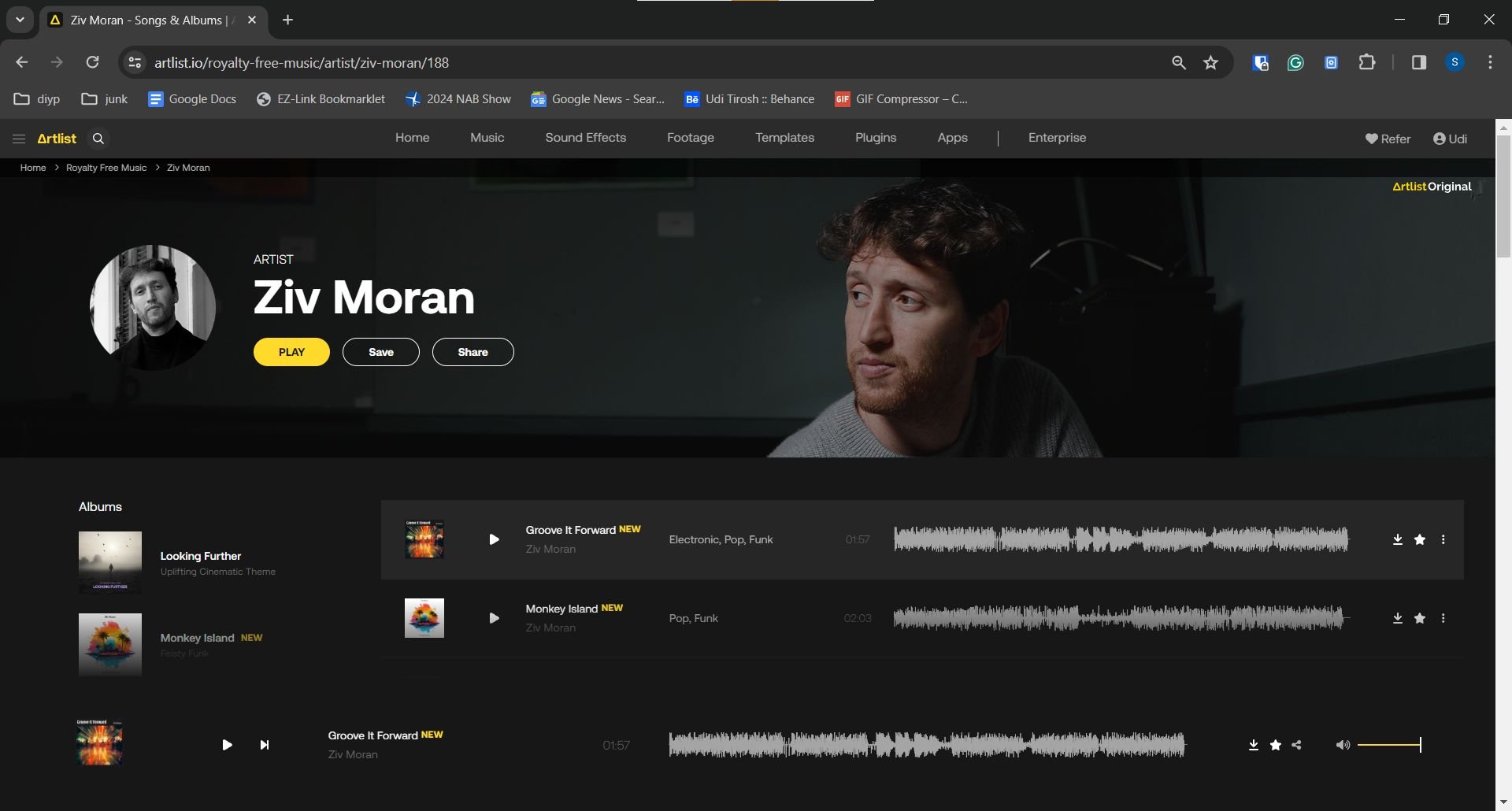This screenshot has width=1512, height=811.
Task: Download the Monkey Island track
Action: pyautogui.click(x=1398, y=618)
